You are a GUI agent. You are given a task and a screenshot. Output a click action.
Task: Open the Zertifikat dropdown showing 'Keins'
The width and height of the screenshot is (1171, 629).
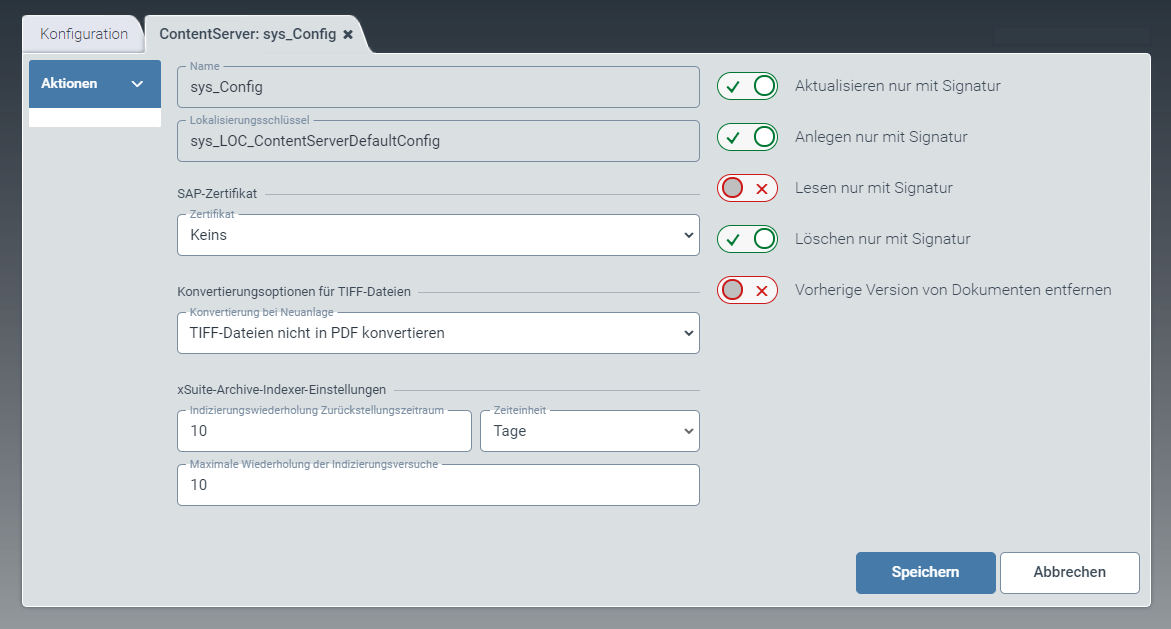click(x=437, y=235)
